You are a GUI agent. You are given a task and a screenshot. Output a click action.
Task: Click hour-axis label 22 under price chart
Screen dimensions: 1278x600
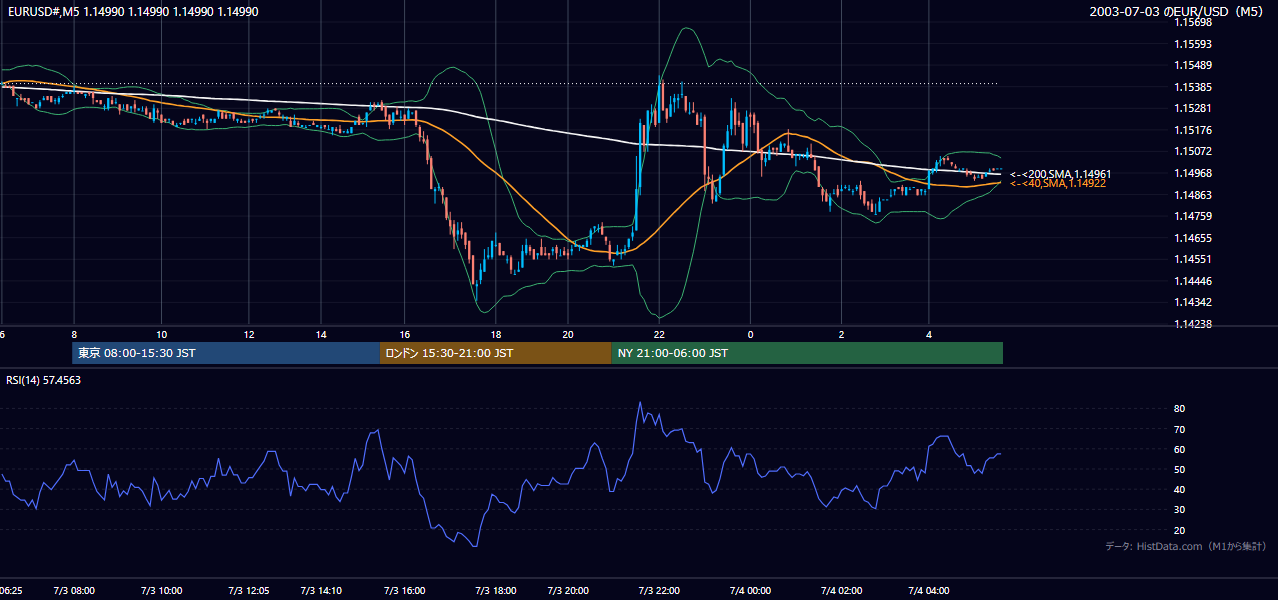[x=659, y=334]
